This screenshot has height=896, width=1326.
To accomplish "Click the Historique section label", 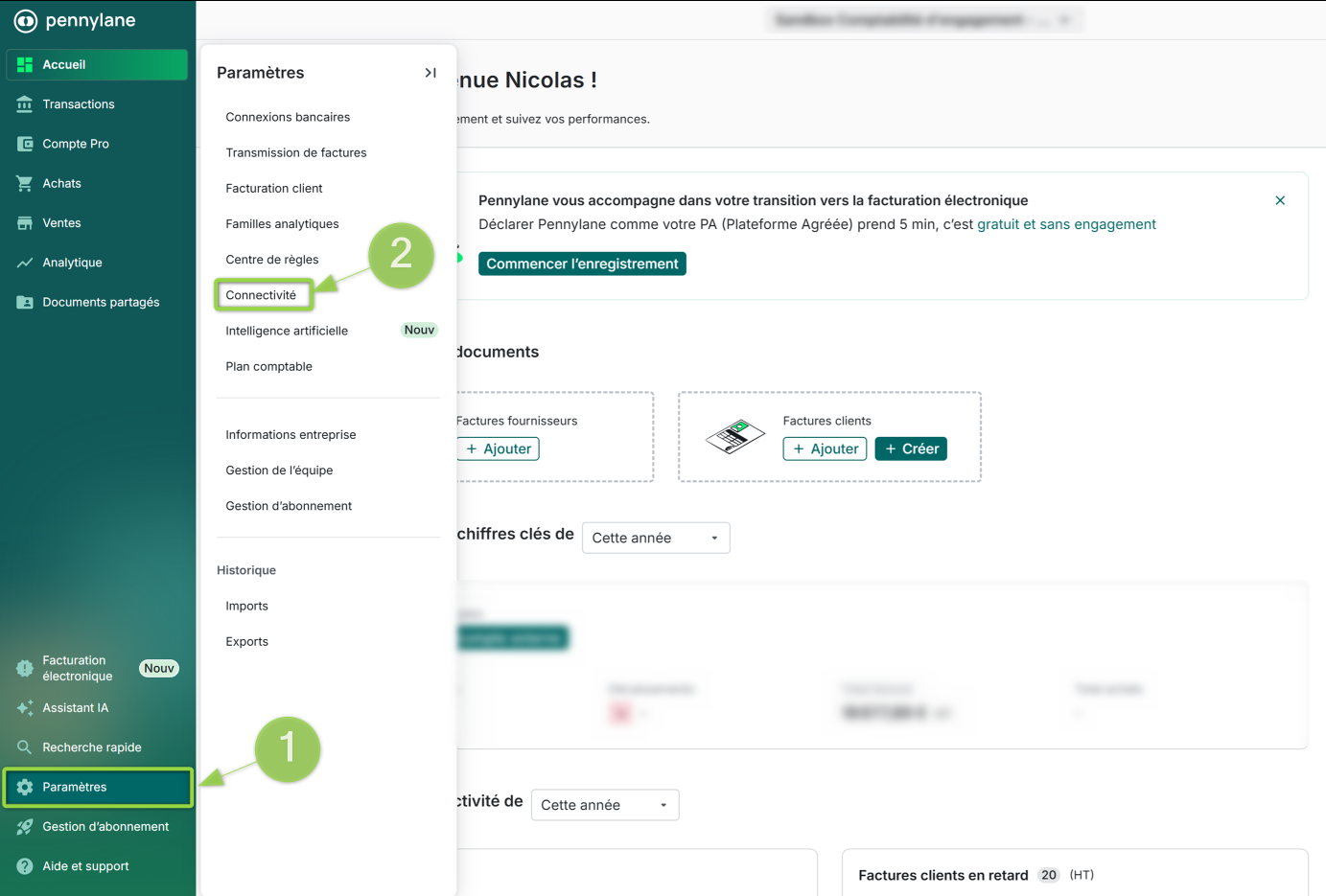I will [246, 570].
